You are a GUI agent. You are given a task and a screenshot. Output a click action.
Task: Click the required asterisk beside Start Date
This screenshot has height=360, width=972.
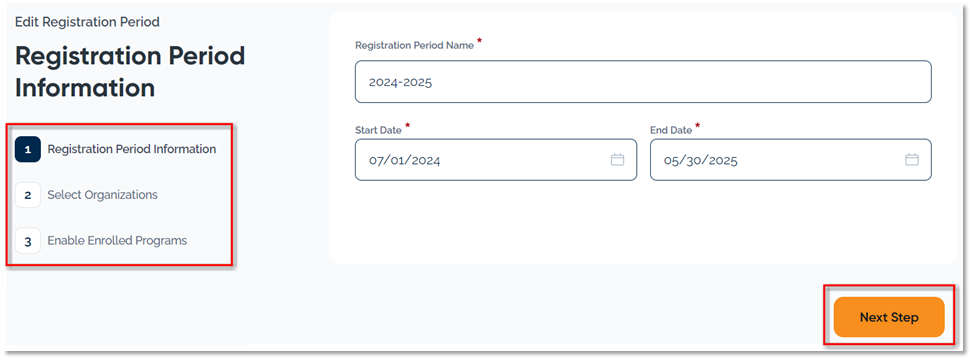click(x=407, y=126)
